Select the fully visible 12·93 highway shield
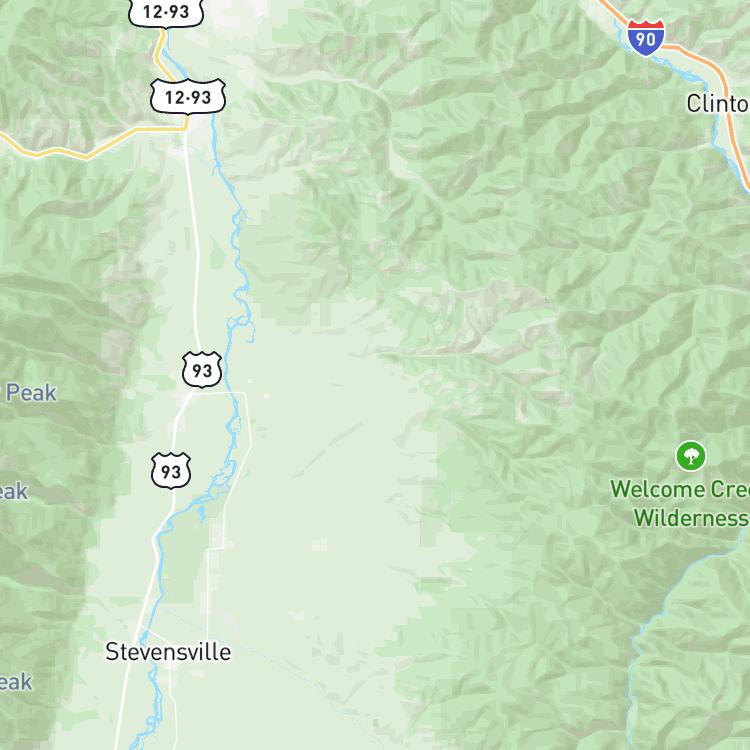This screenshot has width=750, height=750. click(188, 97)
